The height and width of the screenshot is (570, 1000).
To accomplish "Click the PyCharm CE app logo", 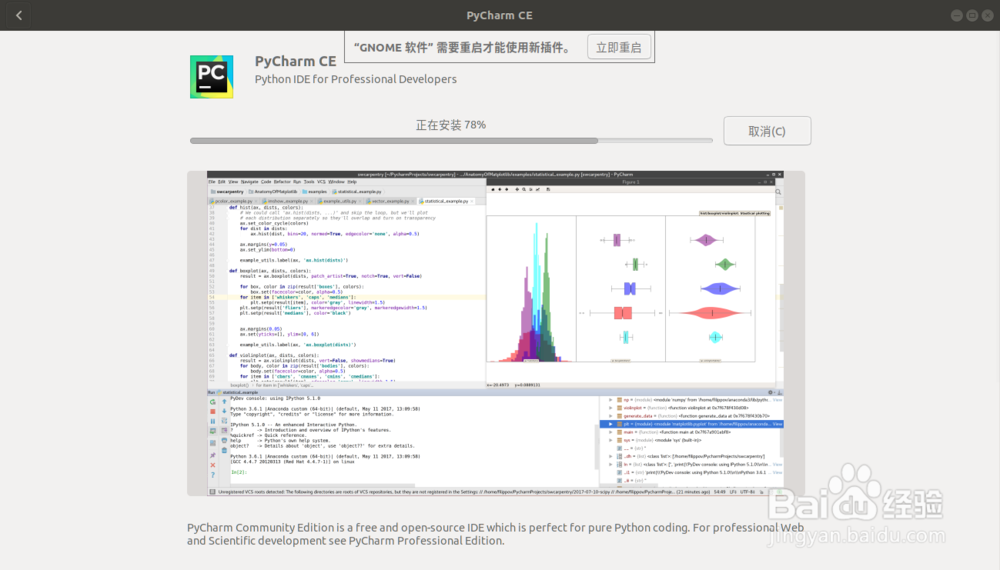I will click(212, 77).
